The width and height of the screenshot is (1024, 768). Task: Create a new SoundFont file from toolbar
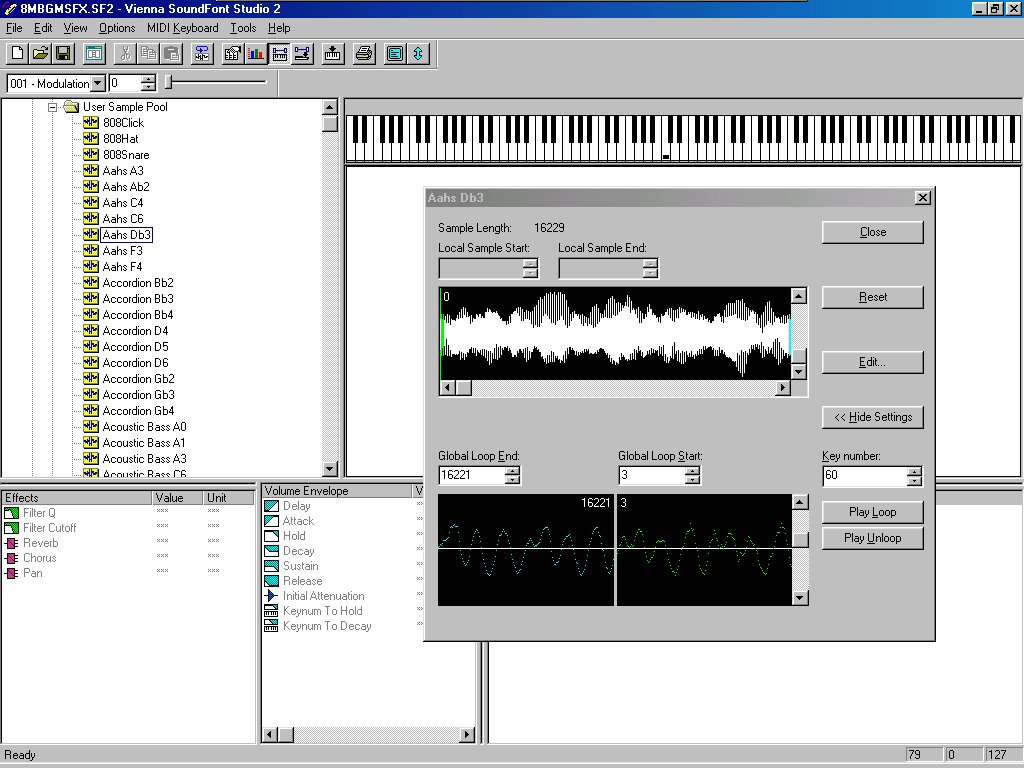(x=18, y=54)
